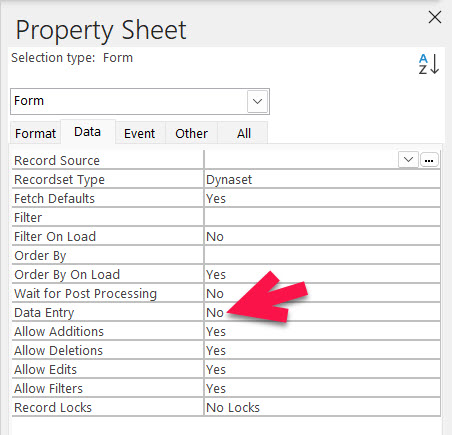The width and height of the screenshot is (452, 435).
Task: Toggle the Allow Additions value
Action: click(322, 331)
